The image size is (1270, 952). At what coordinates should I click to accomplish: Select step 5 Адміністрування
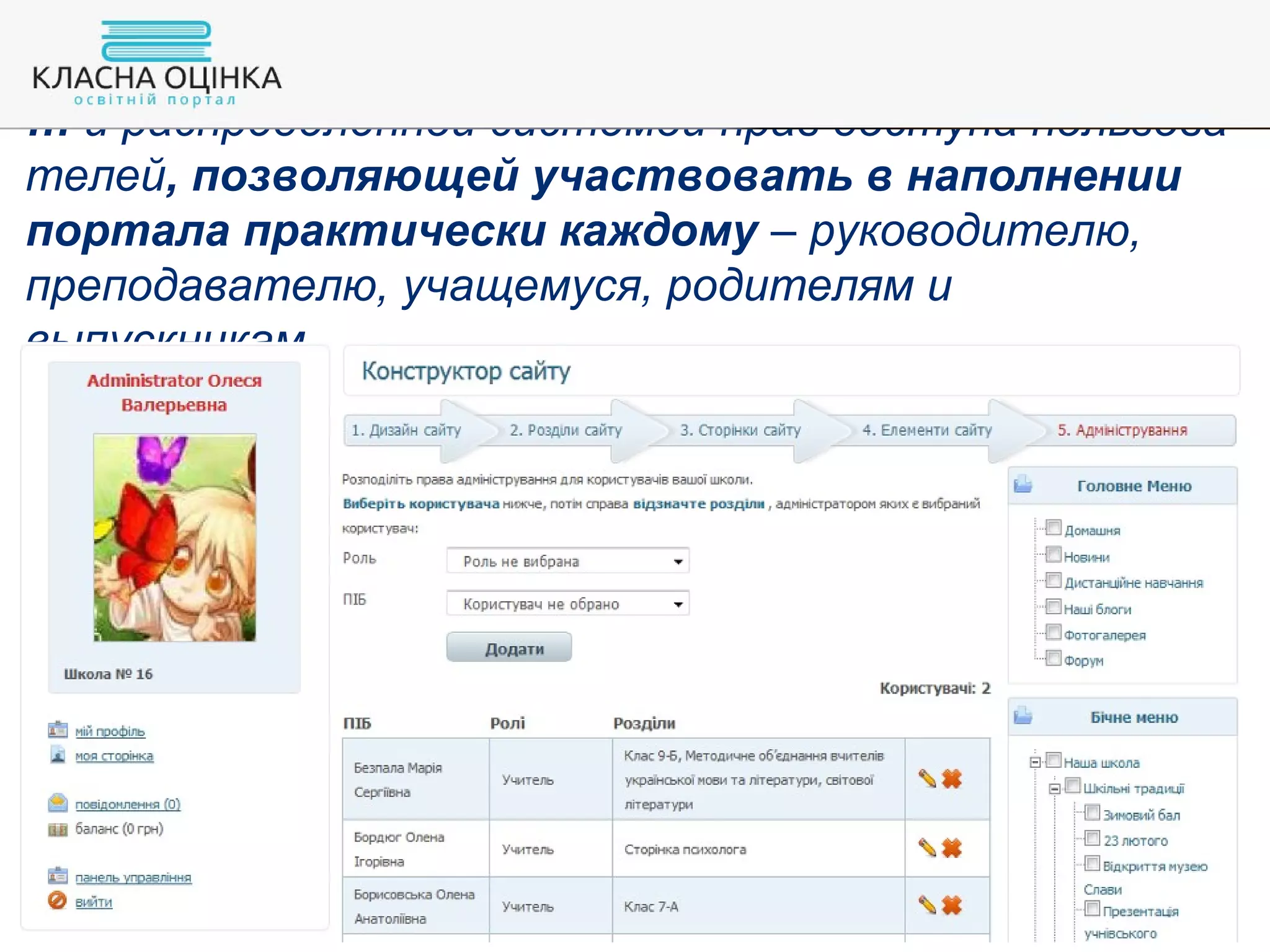1122,430
